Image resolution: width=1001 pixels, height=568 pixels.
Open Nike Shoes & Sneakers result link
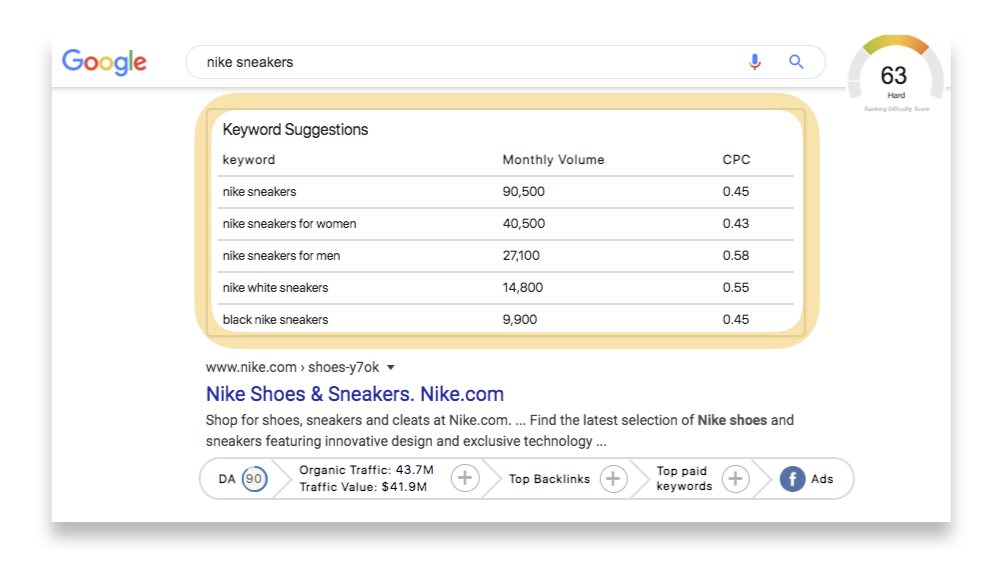tap(354, 394)
